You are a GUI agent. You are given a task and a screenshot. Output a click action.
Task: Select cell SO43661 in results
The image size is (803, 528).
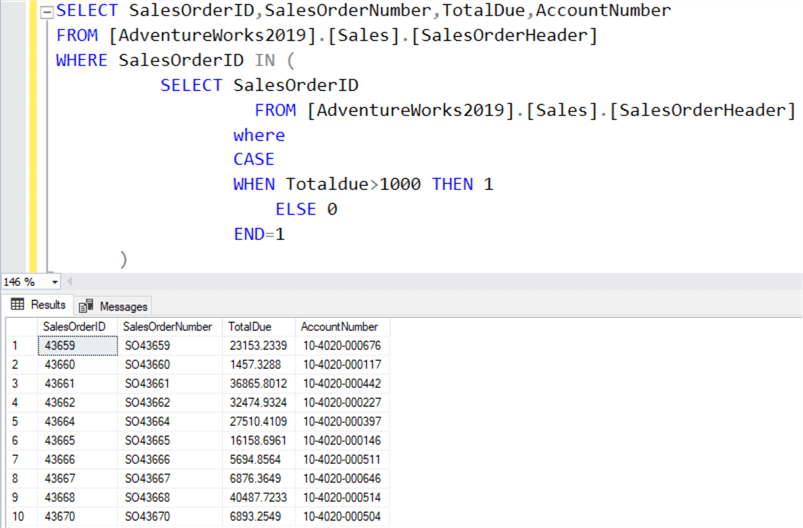tap(170, 384)
